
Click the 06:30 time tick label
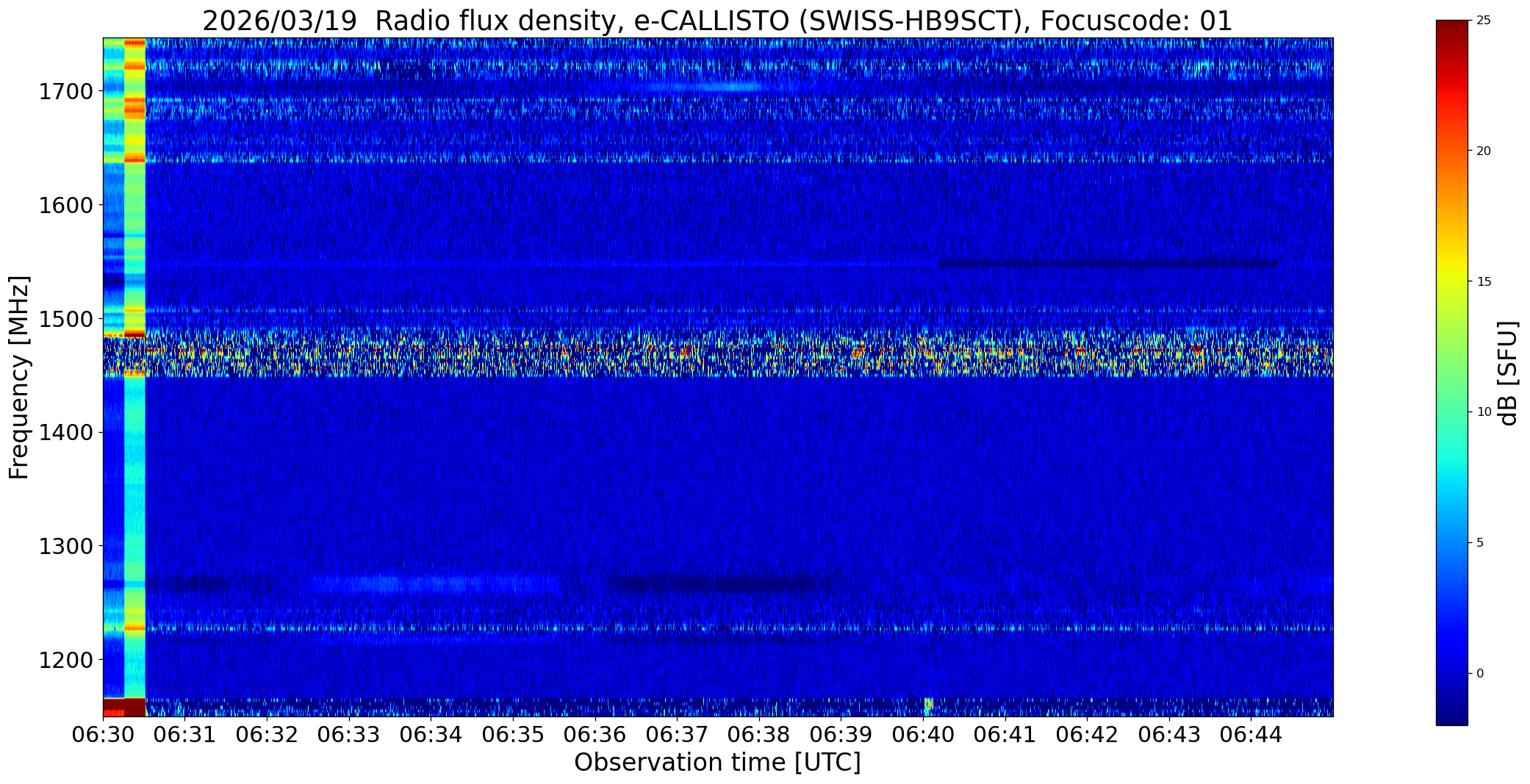click(103, 735)
